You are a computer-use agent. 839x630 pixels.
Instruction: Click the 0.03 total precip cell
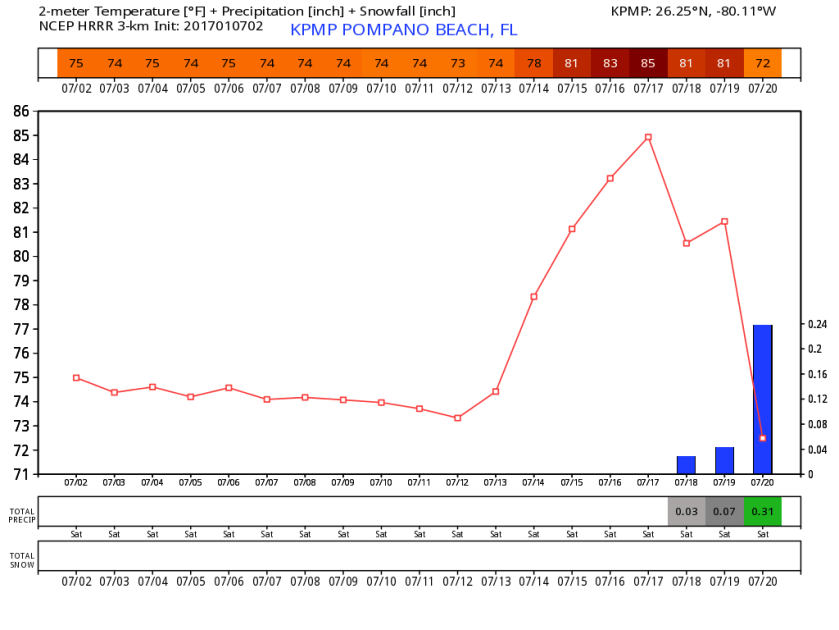pyautogui.click(x=686, y=512)
